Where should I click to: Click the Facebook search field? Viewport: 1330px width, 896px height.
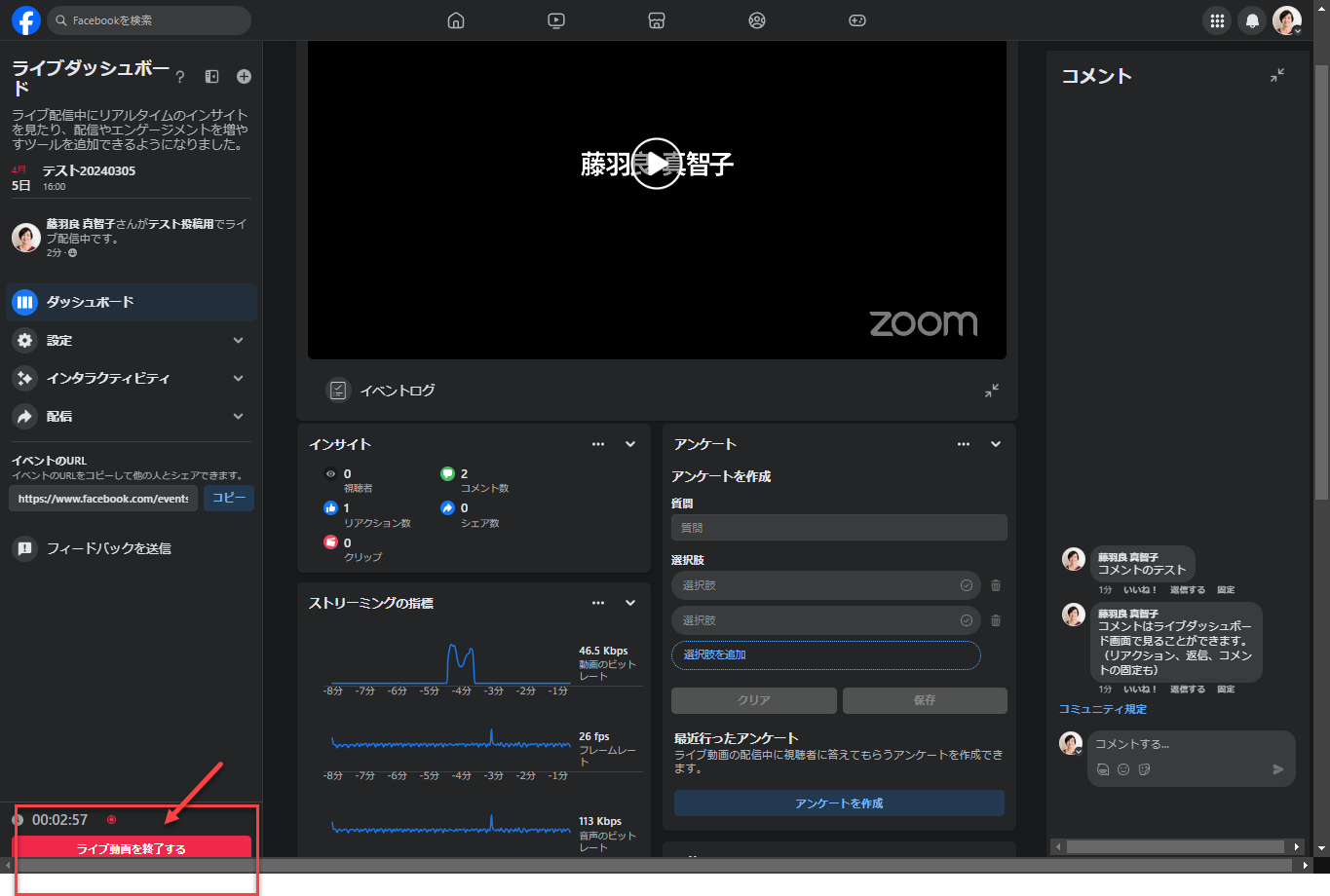pyautogui.click(x=149, y=20)
